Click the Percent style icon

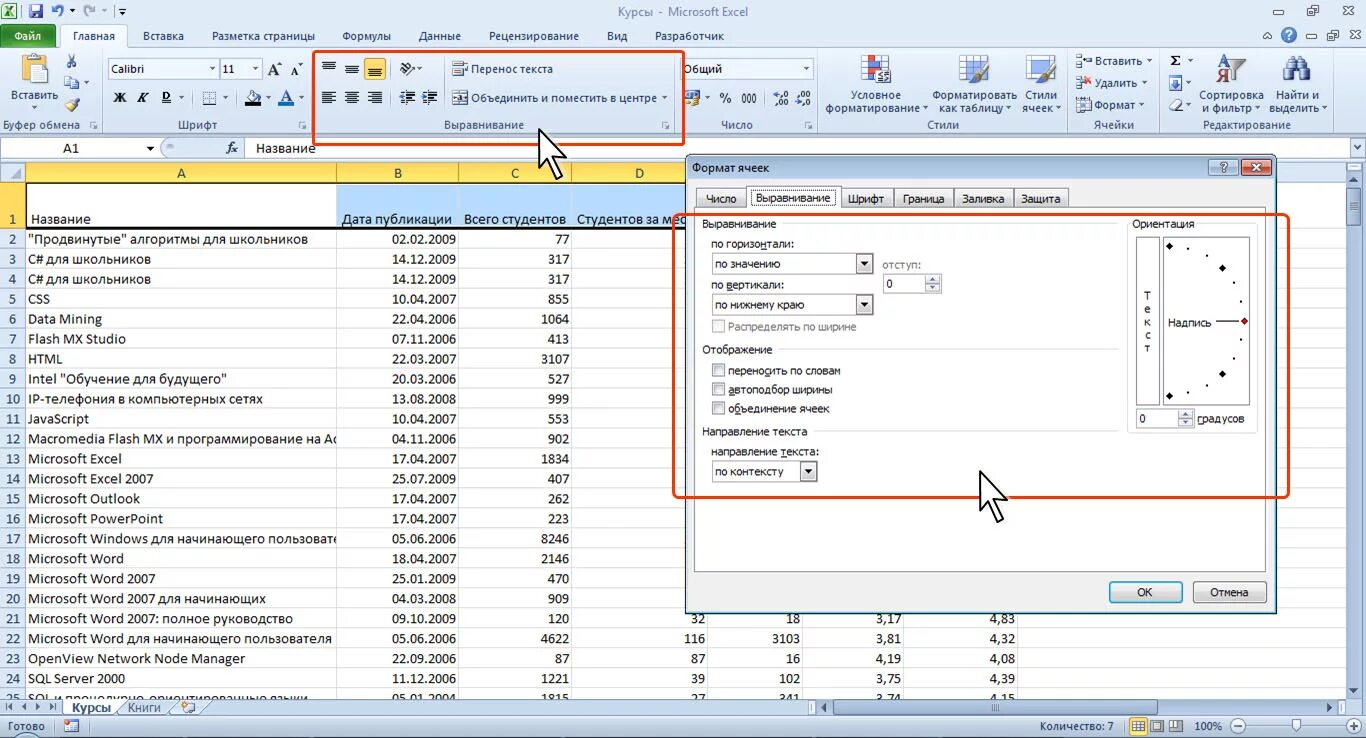click(x=725, y=98)
